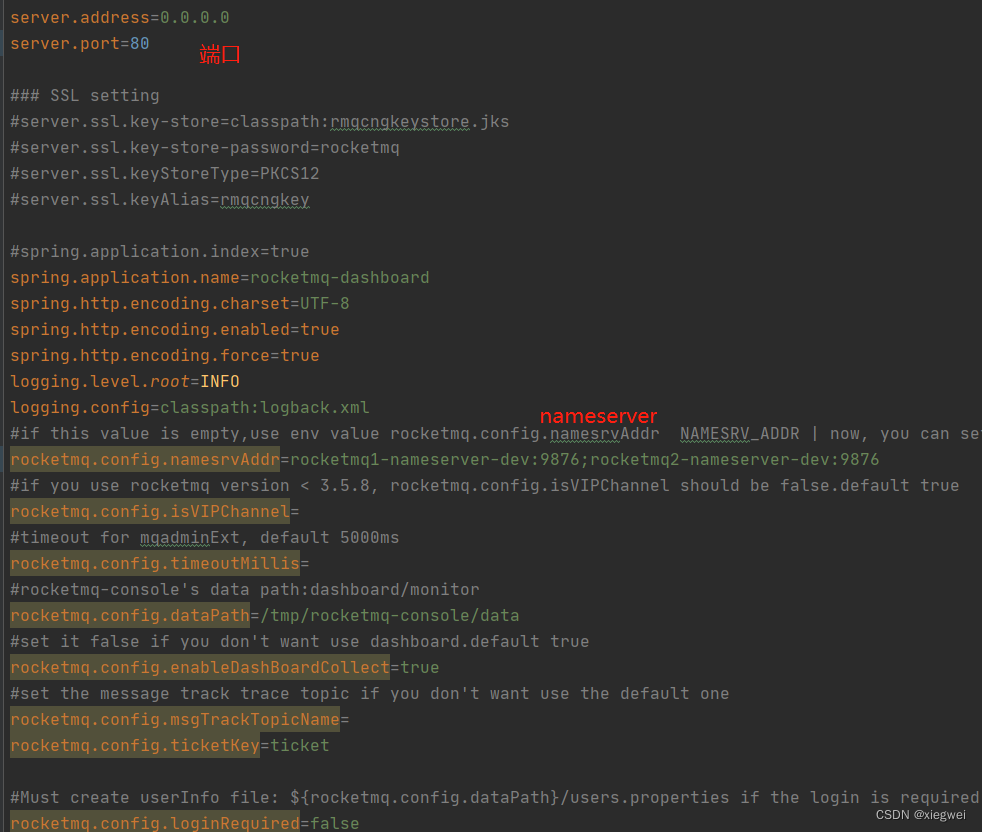
Task: Click the /tmp/rocketmq-console/data value
Action: 390,616
